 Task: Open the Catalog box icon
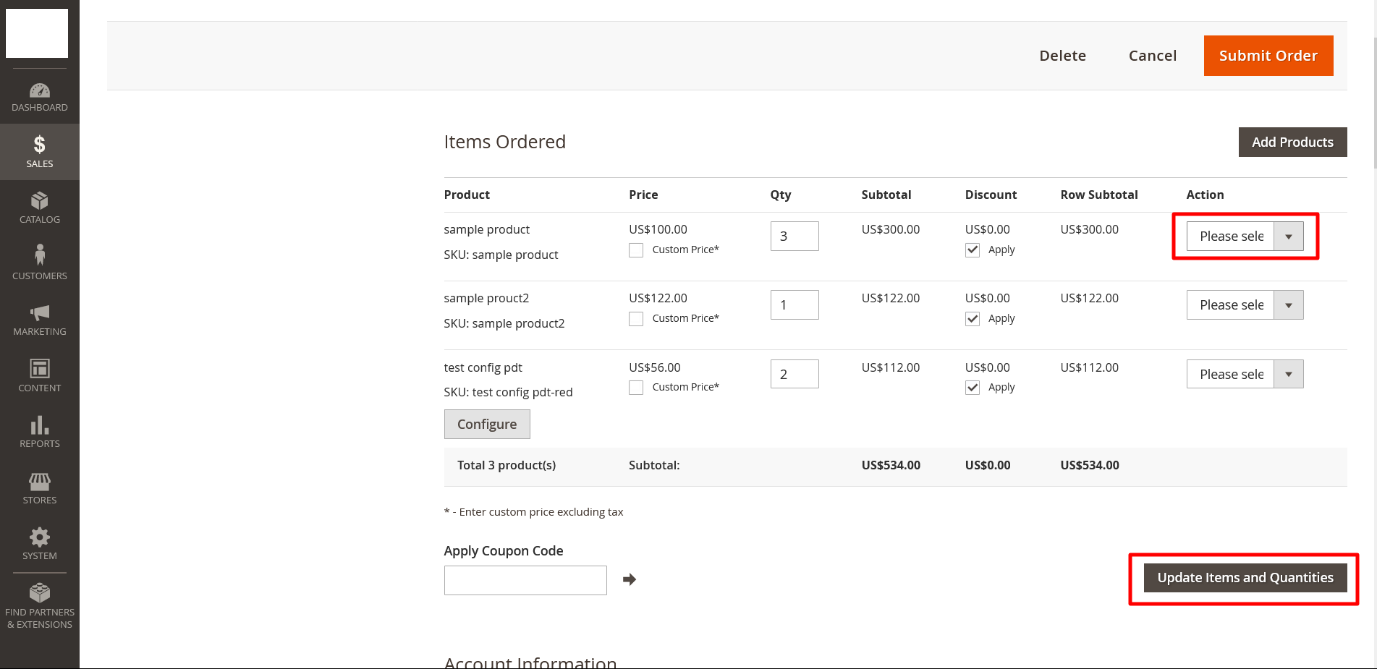click(40, 202)
